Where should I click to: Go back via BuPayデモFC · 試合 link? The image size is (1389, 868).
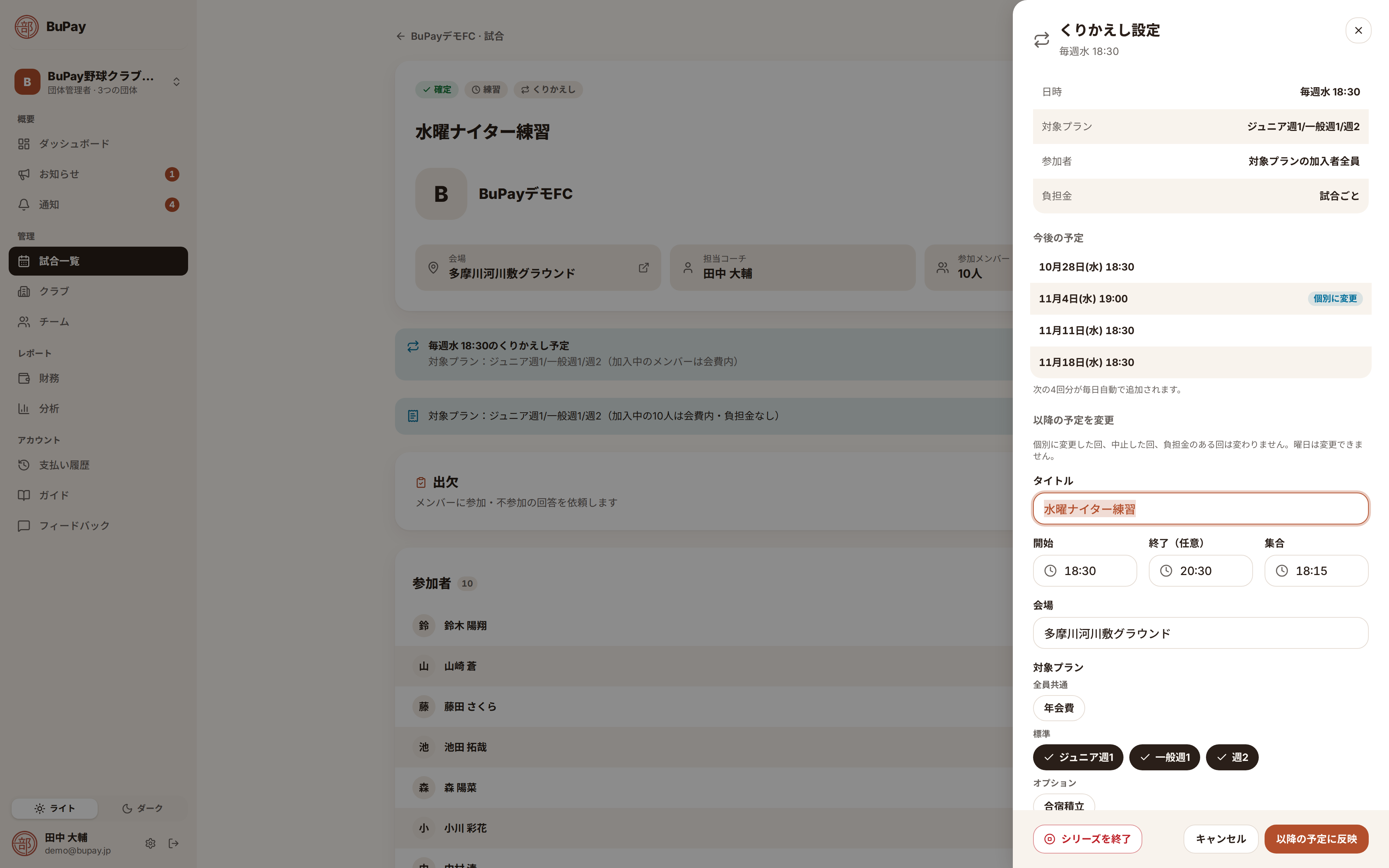coord(450,36)
